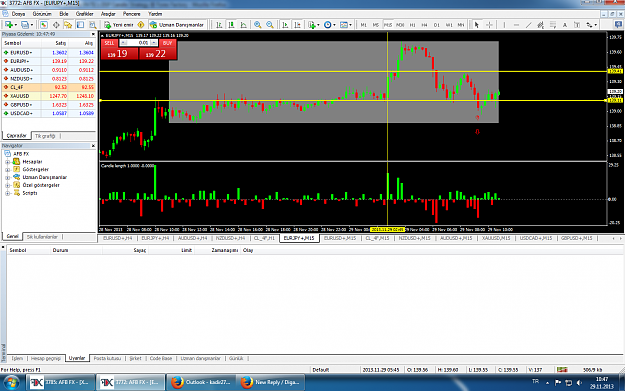Viewport: 625px width, 391px height.
Task: Open the Hesap geçmişi terminal tab
Action: coord(46,358)
